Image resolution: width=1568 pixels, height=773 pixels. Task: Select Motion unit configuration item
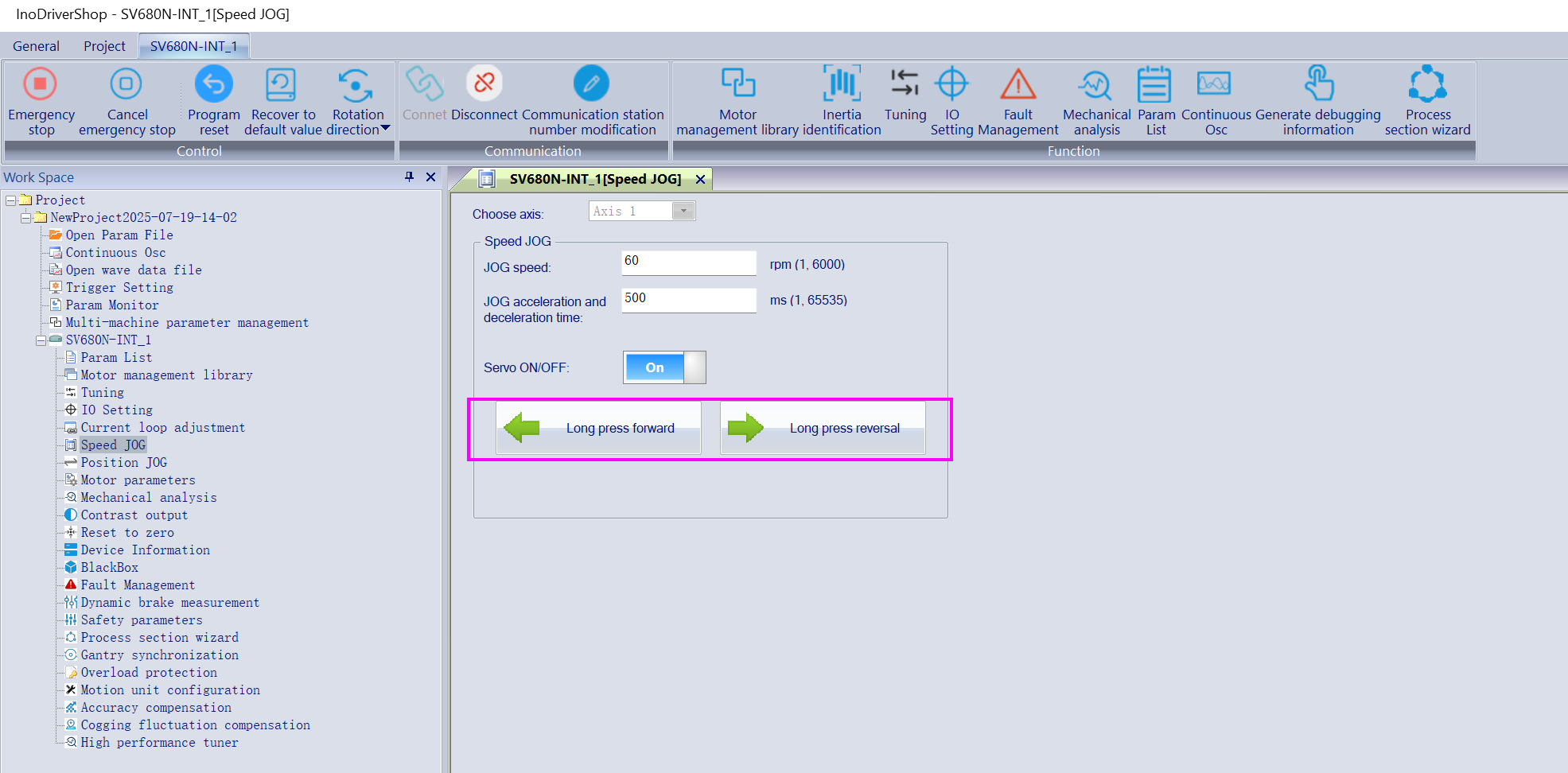pyautogui.click(x=170, y=690)
